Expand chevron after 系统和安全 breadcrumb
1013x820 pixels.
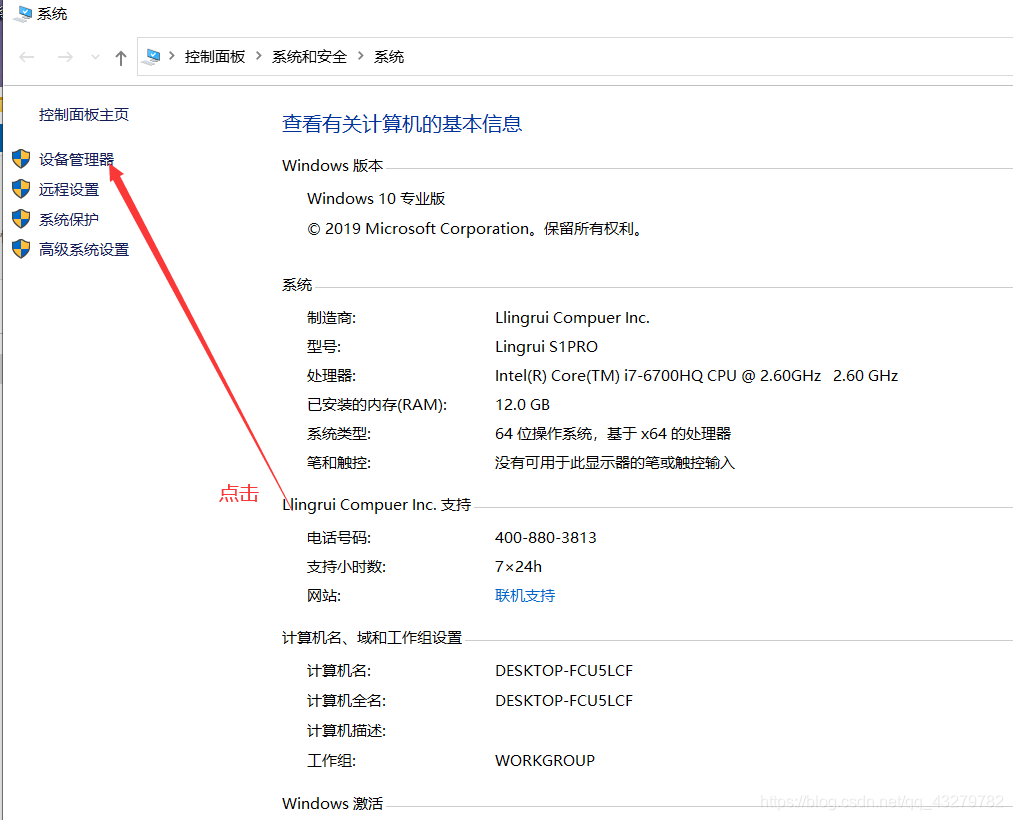(x=360, y=56)
